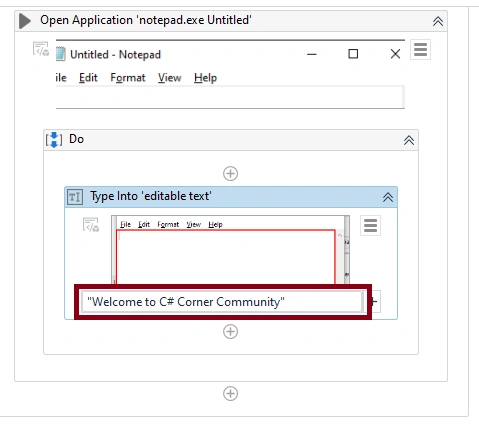Viewport: 479px width, 425px height.
Task: Click the selector icon inside Type Into activity
Action: [x=91, y=225]
